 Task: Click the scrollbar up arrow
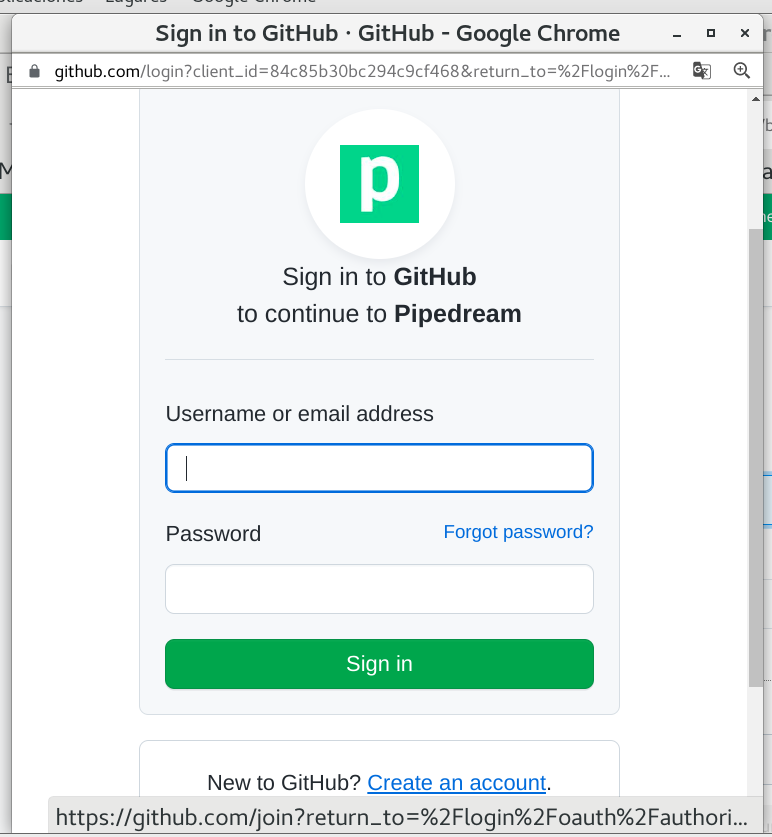(x=754, y=99)
